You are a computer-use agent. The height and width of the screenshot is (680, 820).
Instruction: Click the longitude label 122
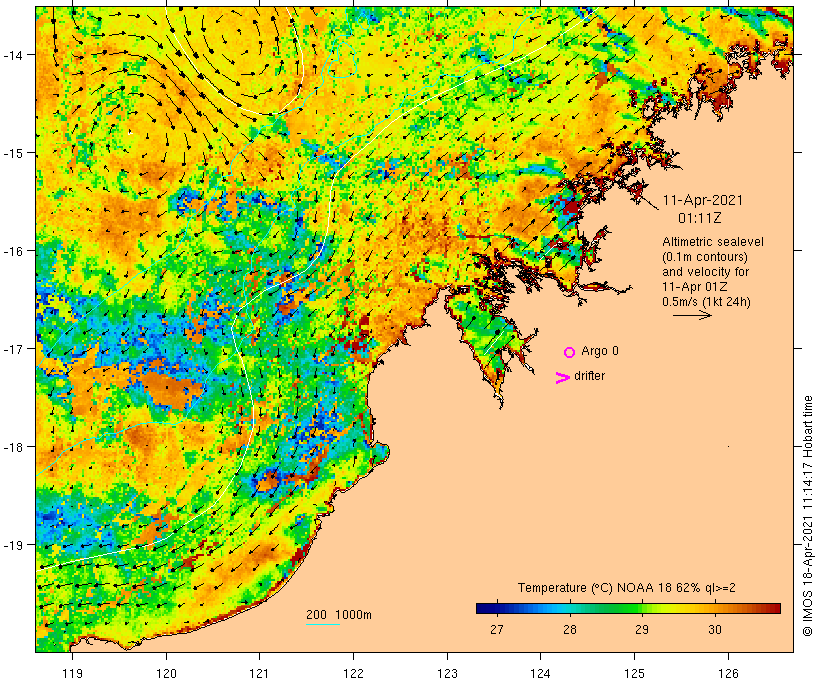click(x=353, y=673)
